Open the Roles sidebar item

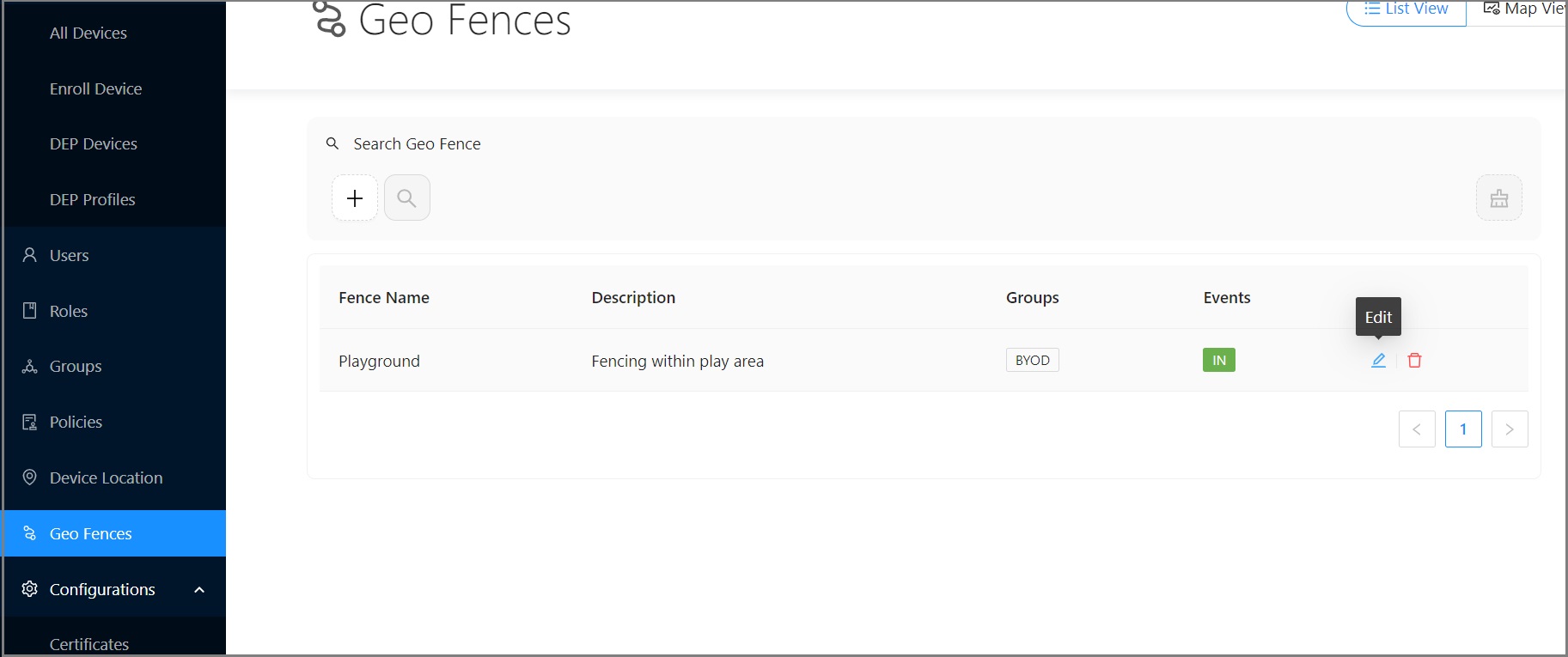[68, 311]
